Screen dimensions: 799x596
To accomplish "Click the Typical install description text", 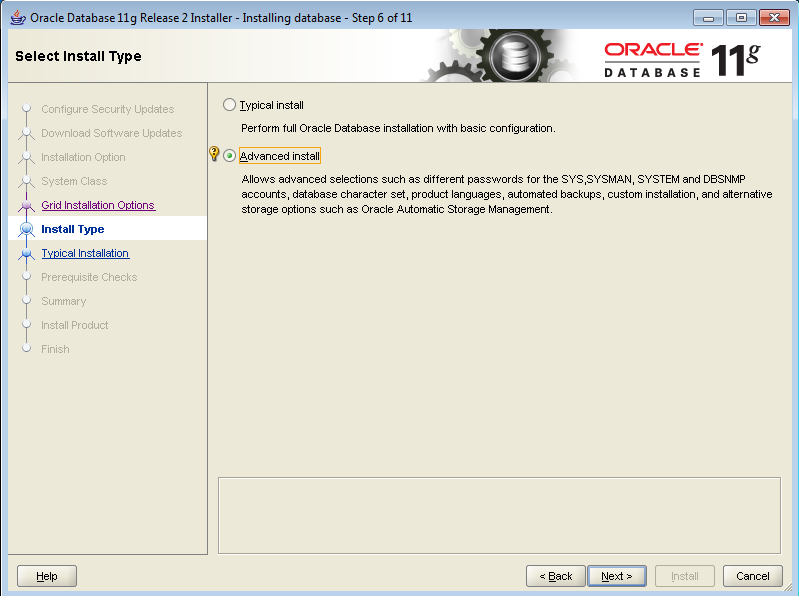I will (398, 128).
